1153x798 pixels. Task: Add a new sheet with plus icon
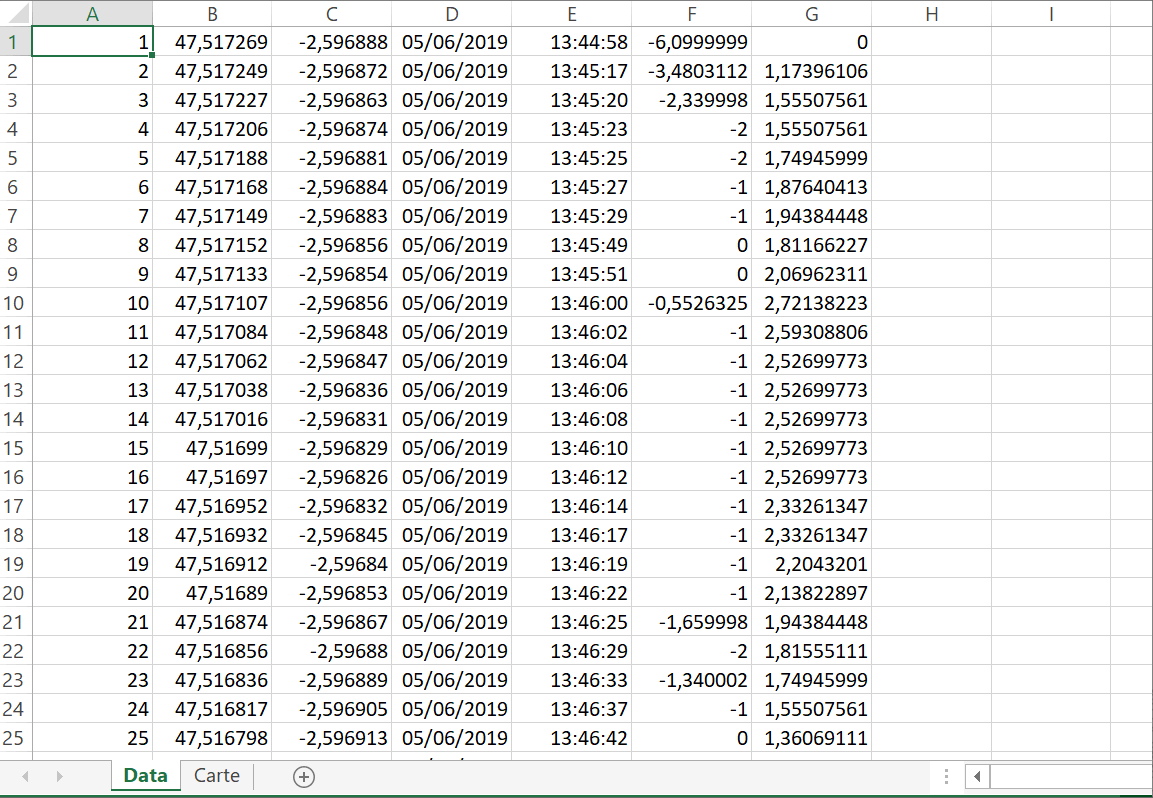[304, 777]
